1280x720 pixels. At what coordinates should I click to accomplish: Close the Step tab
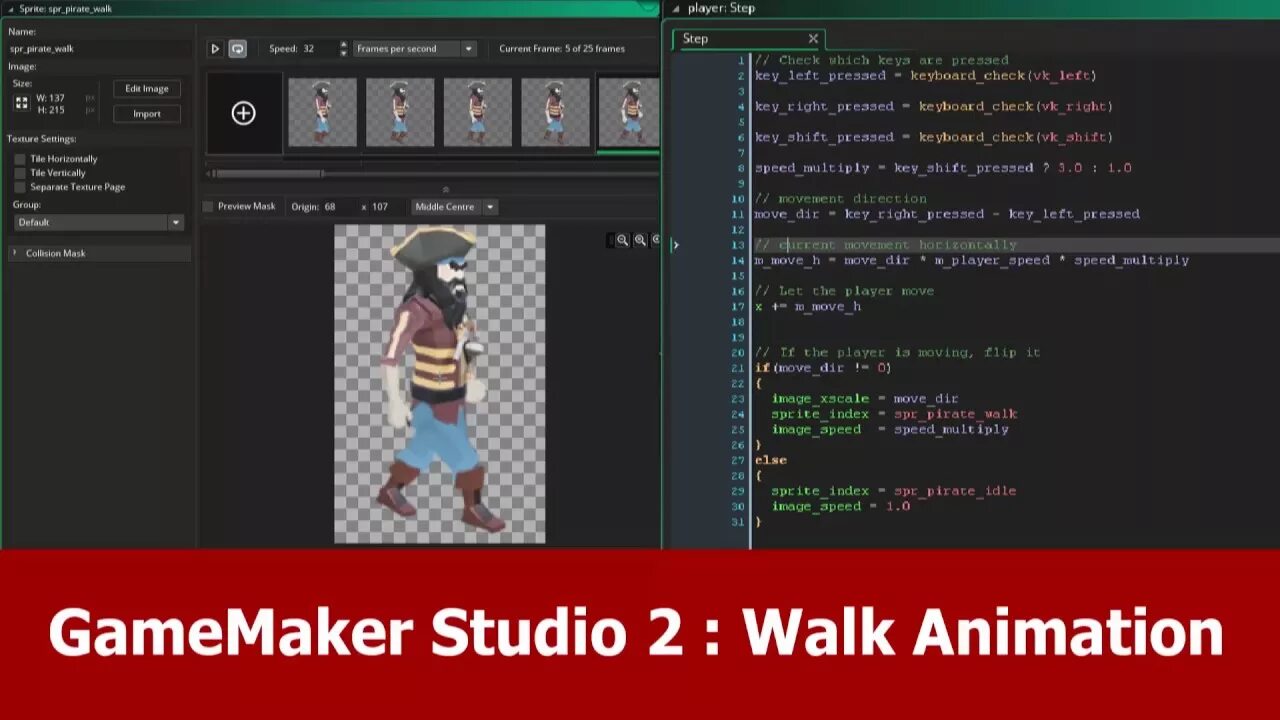813,39
